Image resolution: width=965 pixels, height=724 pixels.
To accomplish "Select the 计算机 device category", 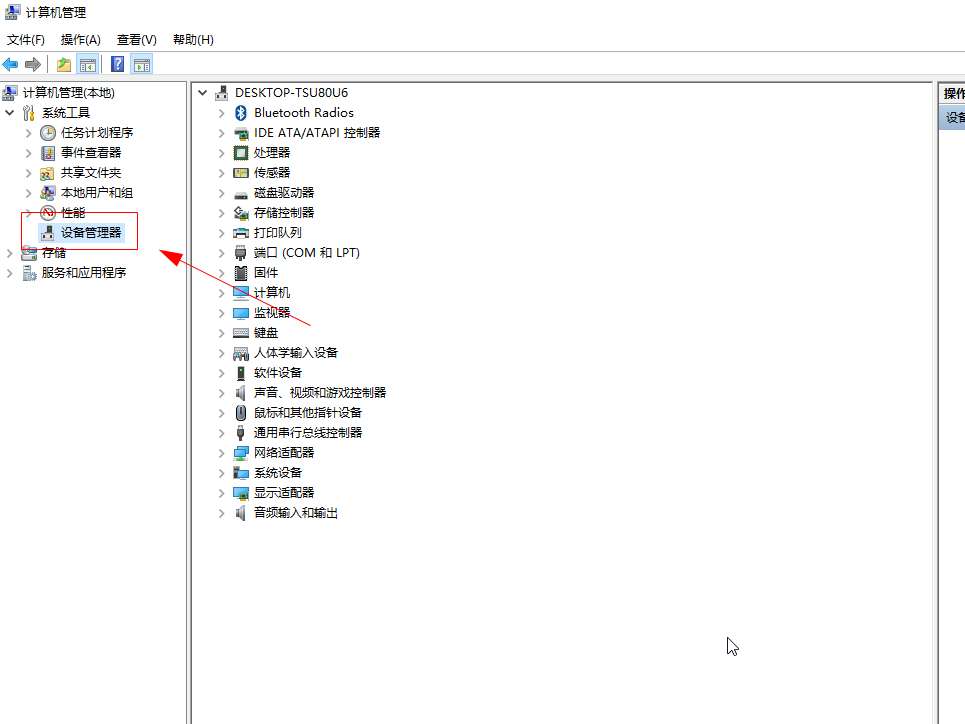I will coord(272,293).
